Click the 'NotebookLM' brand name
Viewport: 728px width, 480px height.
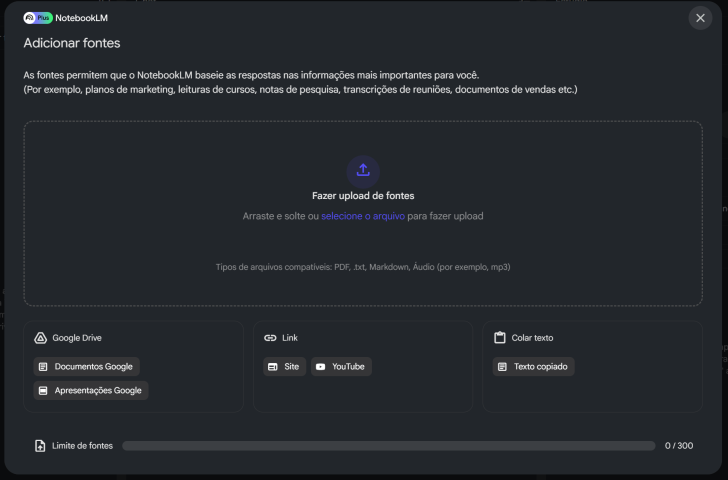click(81, 18)
